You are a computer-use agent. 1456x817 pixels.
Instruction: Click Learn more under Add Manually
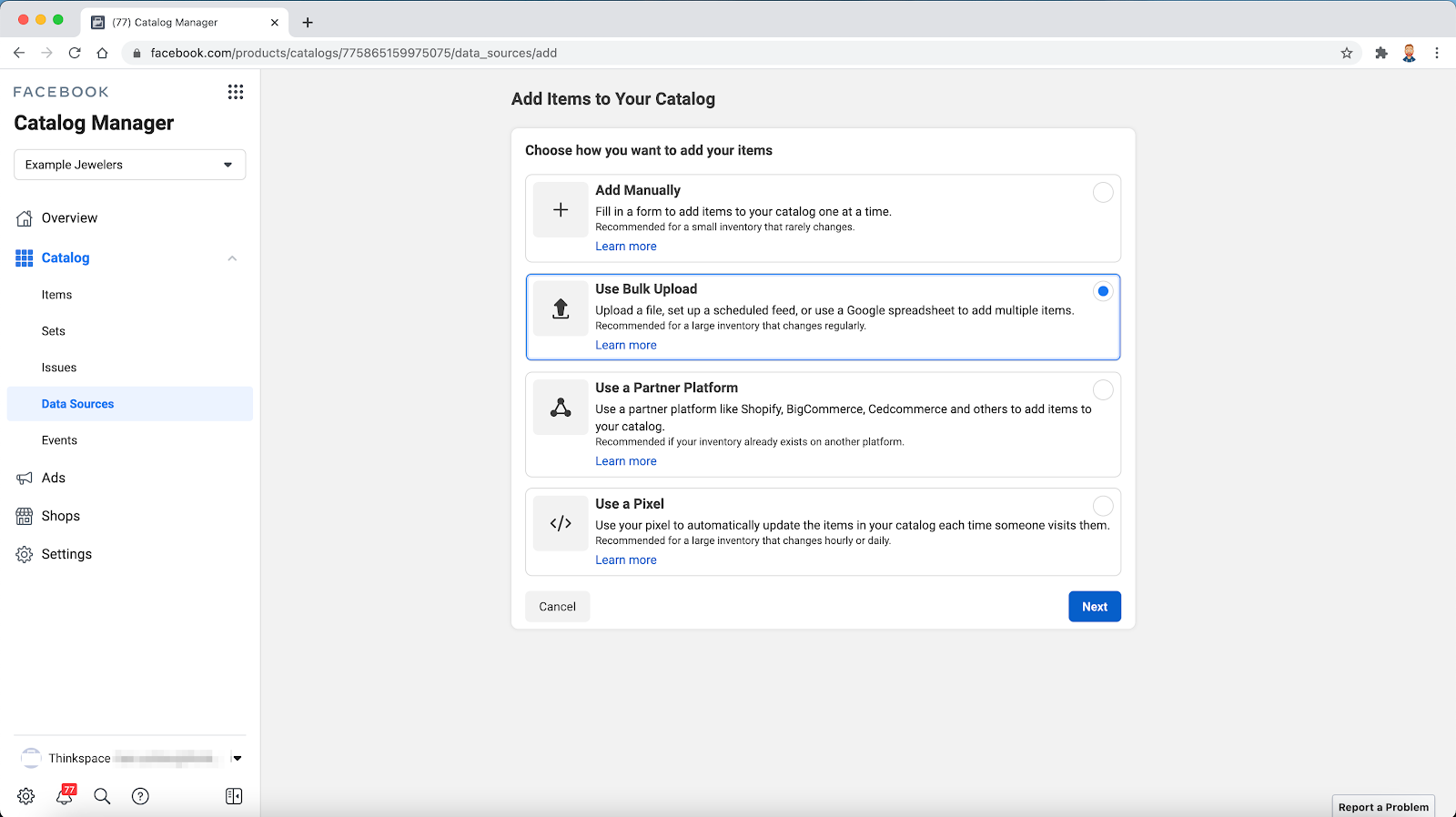point(626,247)
